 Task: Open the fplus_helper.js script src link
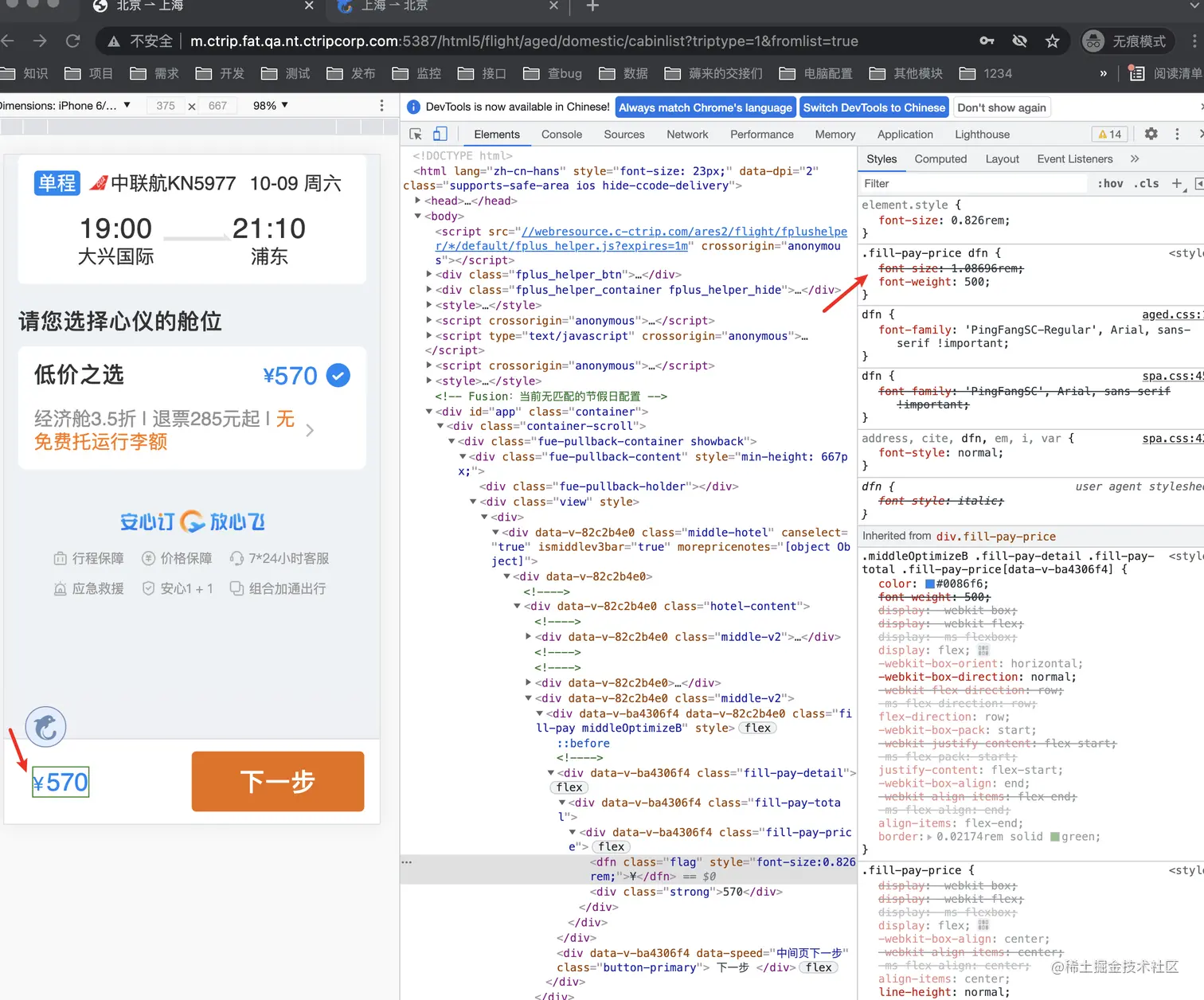tap(641, 239)
